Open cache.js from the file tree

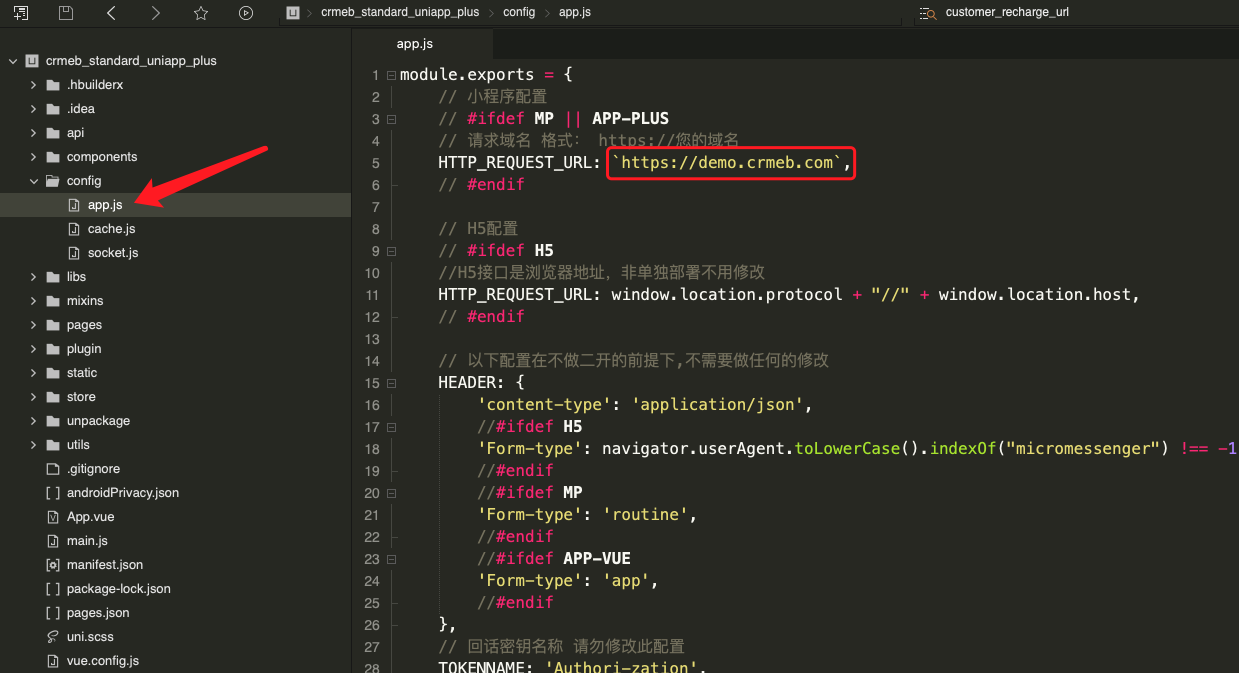[x=111, y=229]
